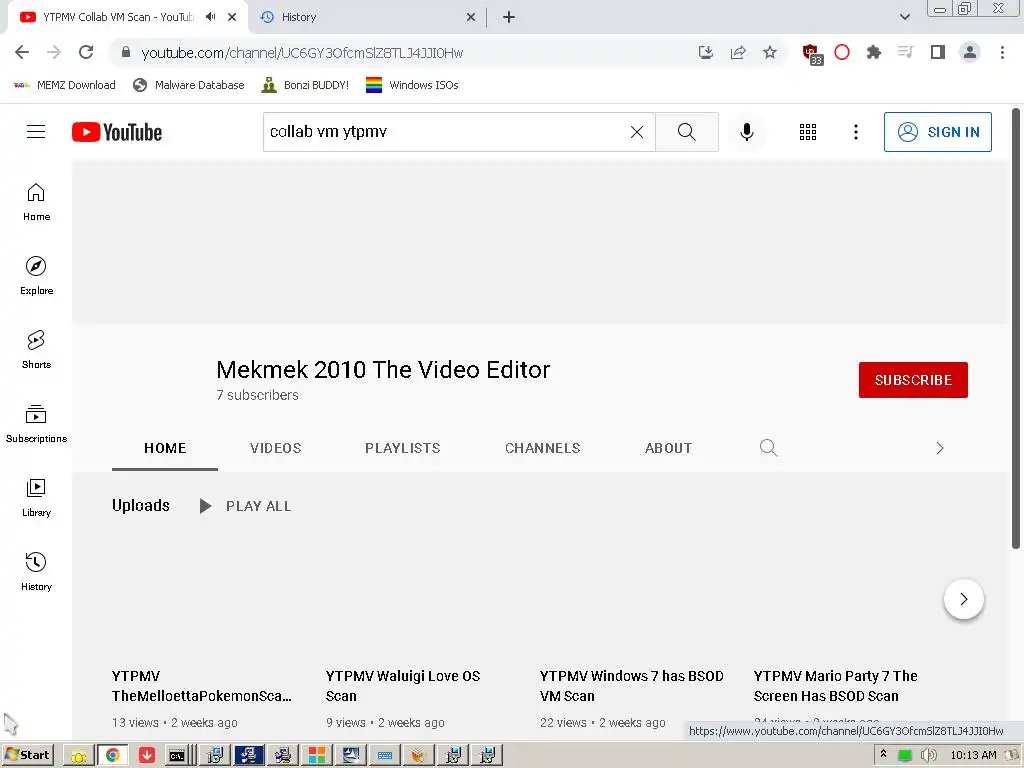
Task: Open Explore in the sidebar
Action: pos(37,276)
